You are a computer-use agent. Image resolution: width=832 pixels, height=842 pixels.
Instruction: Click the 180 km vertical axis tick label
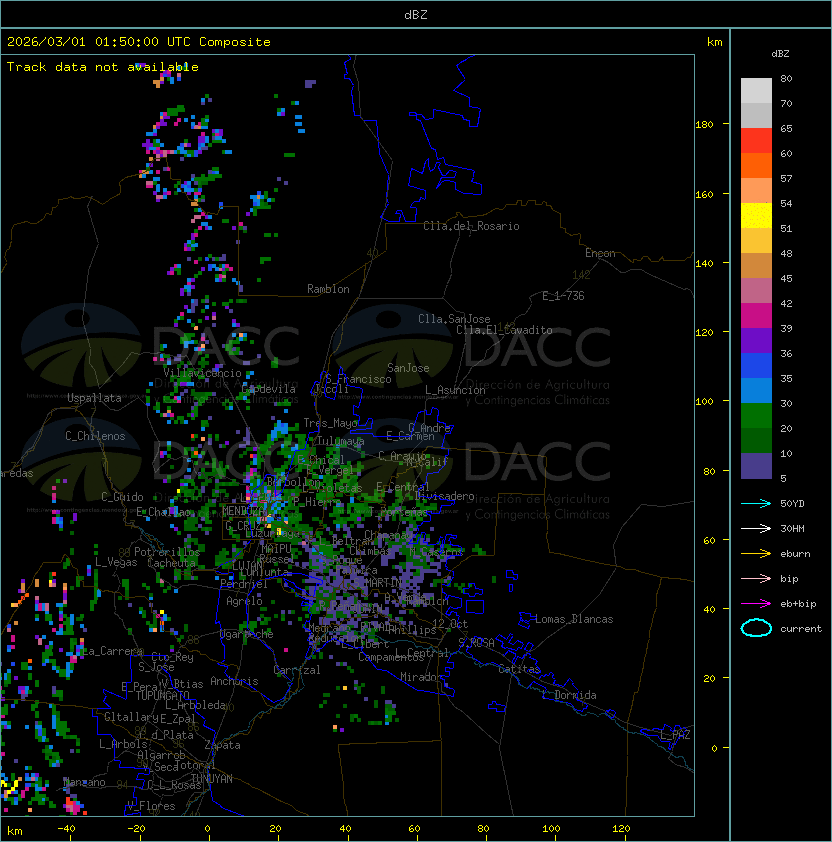(x=704, y=125)
